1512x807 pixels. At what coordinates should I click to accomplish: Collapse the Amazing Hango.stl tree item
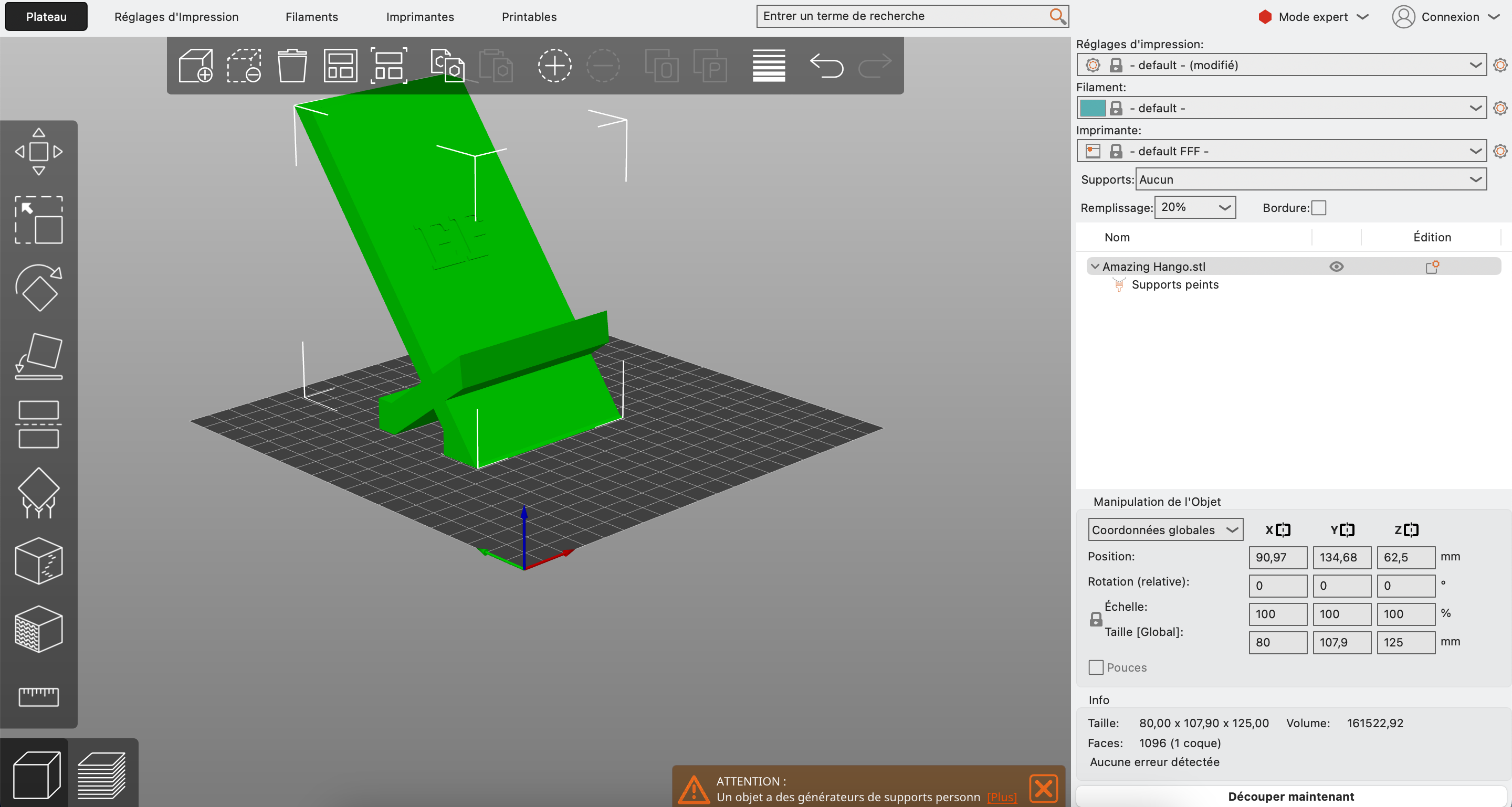(x=1094, y=266)
